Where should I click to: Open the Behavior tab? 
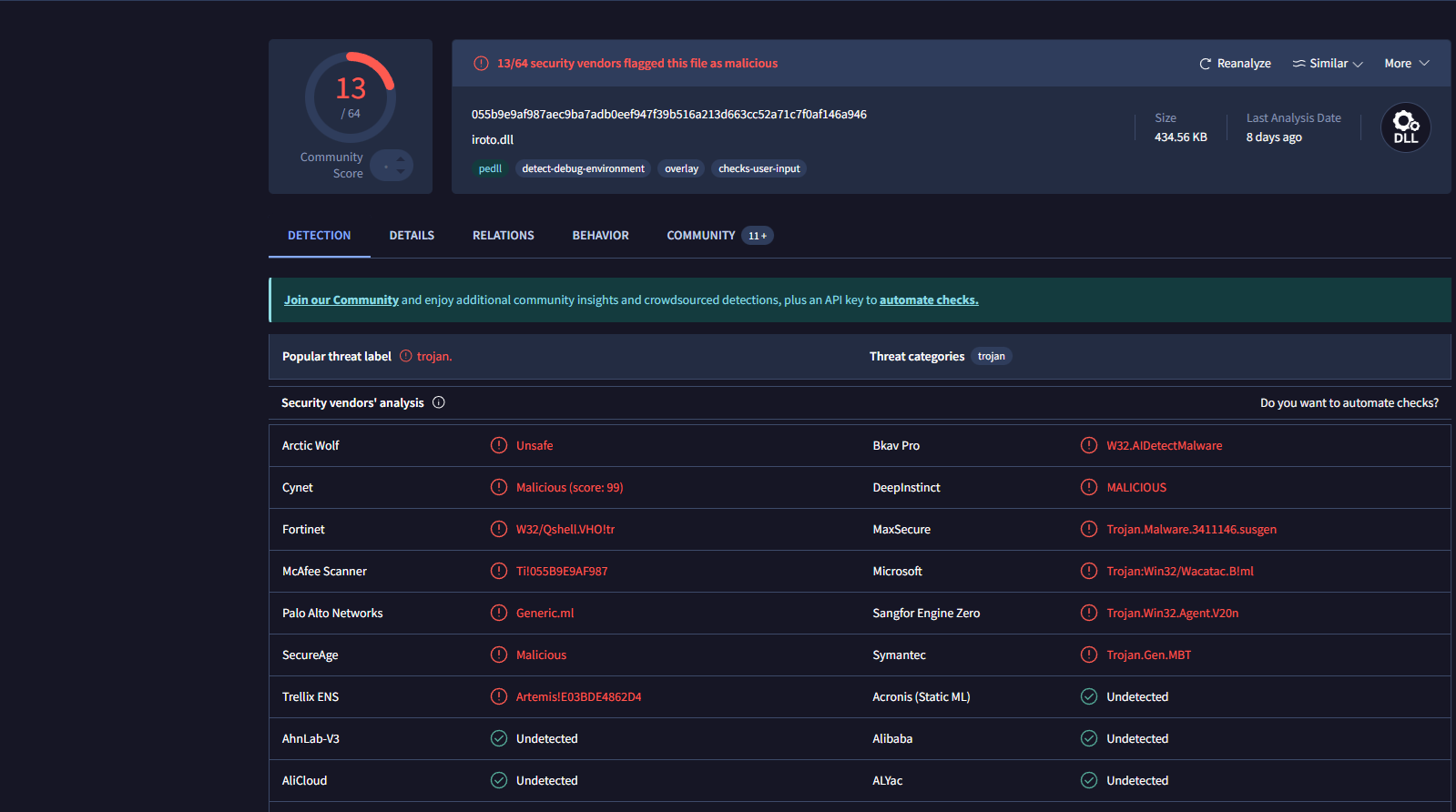click(600, 236)
